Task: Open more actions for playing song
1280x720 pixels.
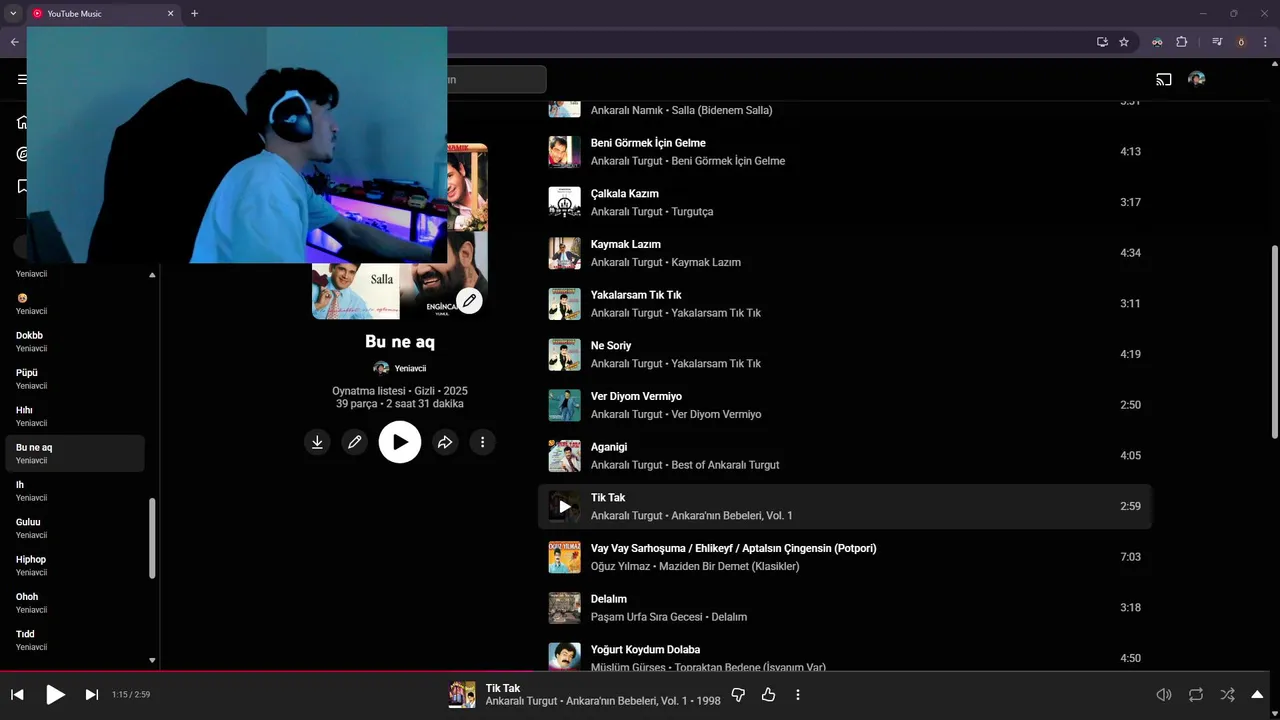Action: coord(797,694)
